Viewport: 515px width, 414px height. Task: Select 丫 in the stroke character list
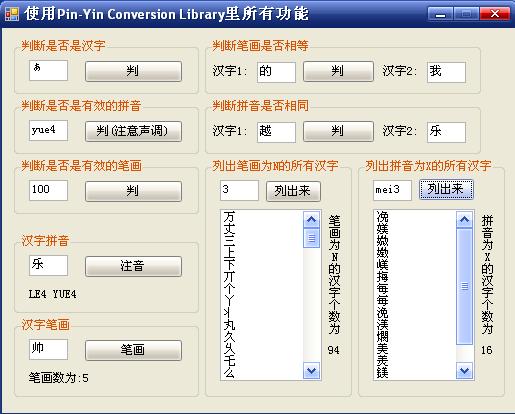click(x=229, y=300)
